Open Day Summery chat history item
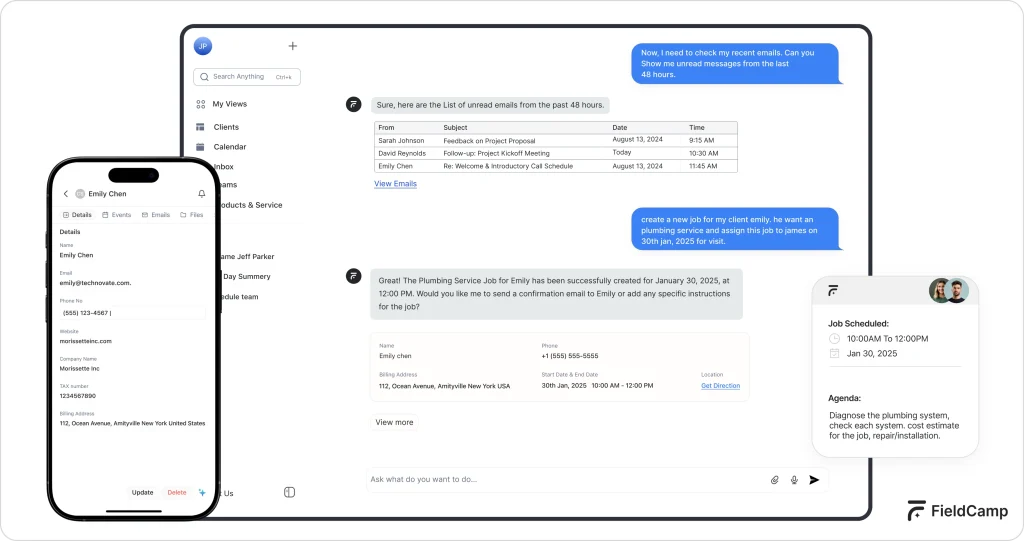Screen dimensions: 1024x541 click(246, 276)
